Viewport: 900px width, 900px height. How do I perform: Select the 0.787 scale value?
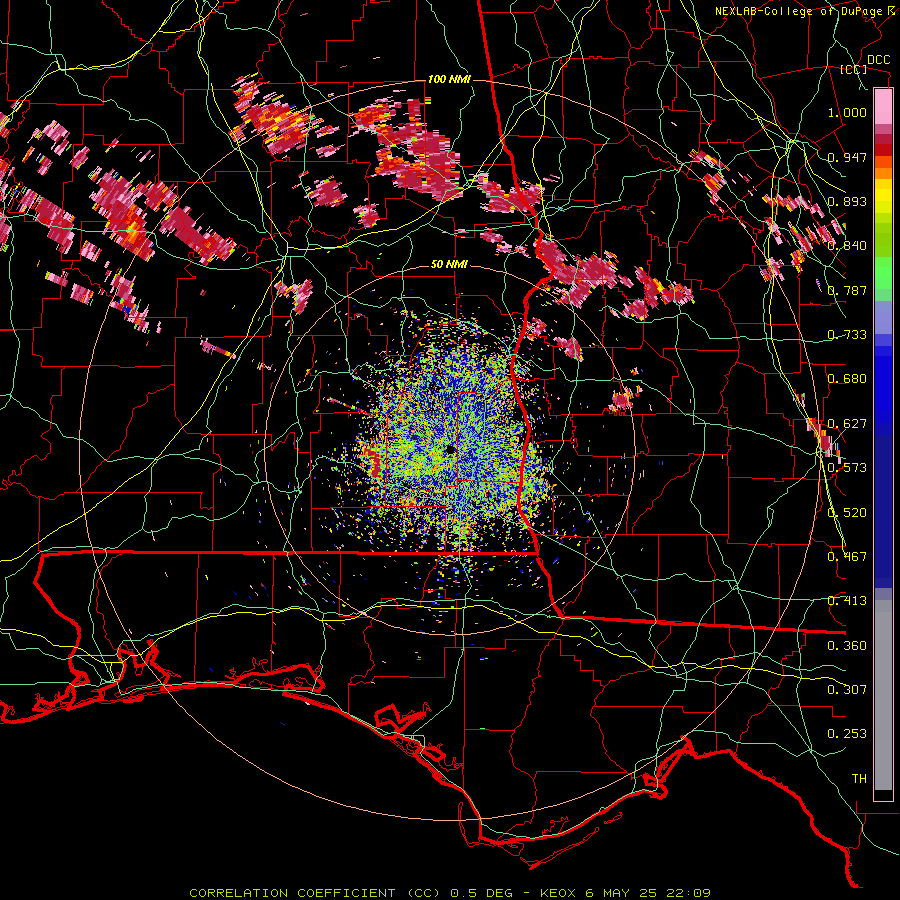point(847,290)
